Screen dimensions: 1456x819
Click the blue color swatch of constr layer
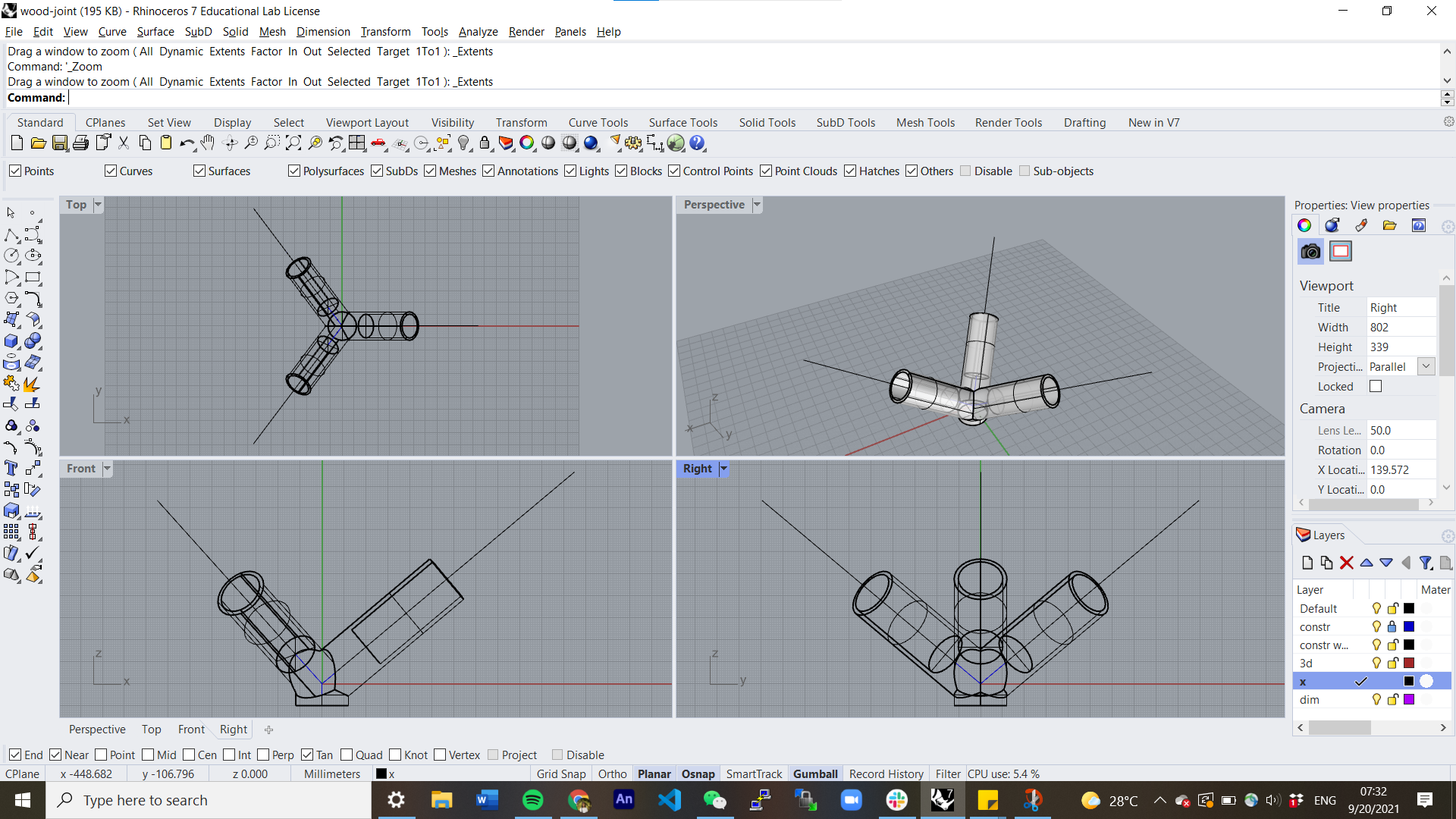(1409, 627)
